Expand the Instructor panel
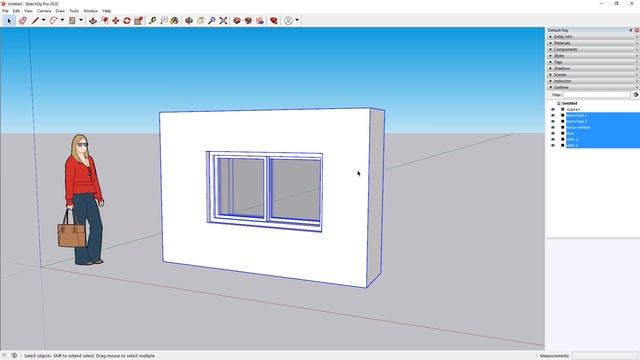Screen dimensions: 640x360 [593, 81]
